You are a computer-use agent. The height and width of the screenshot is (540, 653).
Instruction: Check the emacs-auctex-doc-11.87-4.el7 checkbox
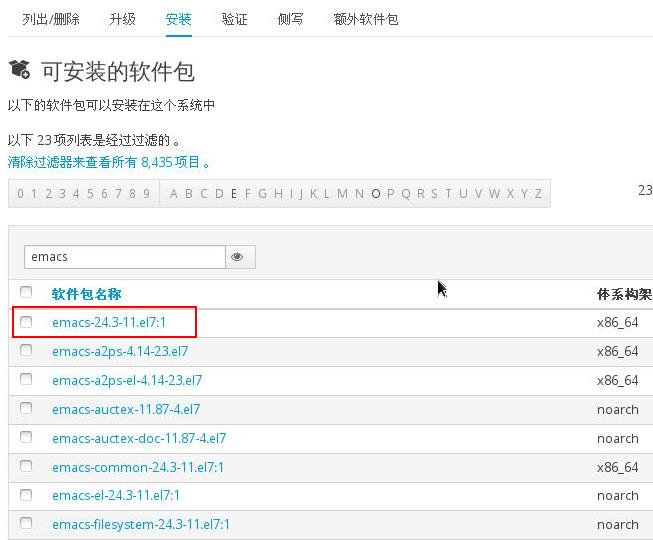(x=26, y=437)
